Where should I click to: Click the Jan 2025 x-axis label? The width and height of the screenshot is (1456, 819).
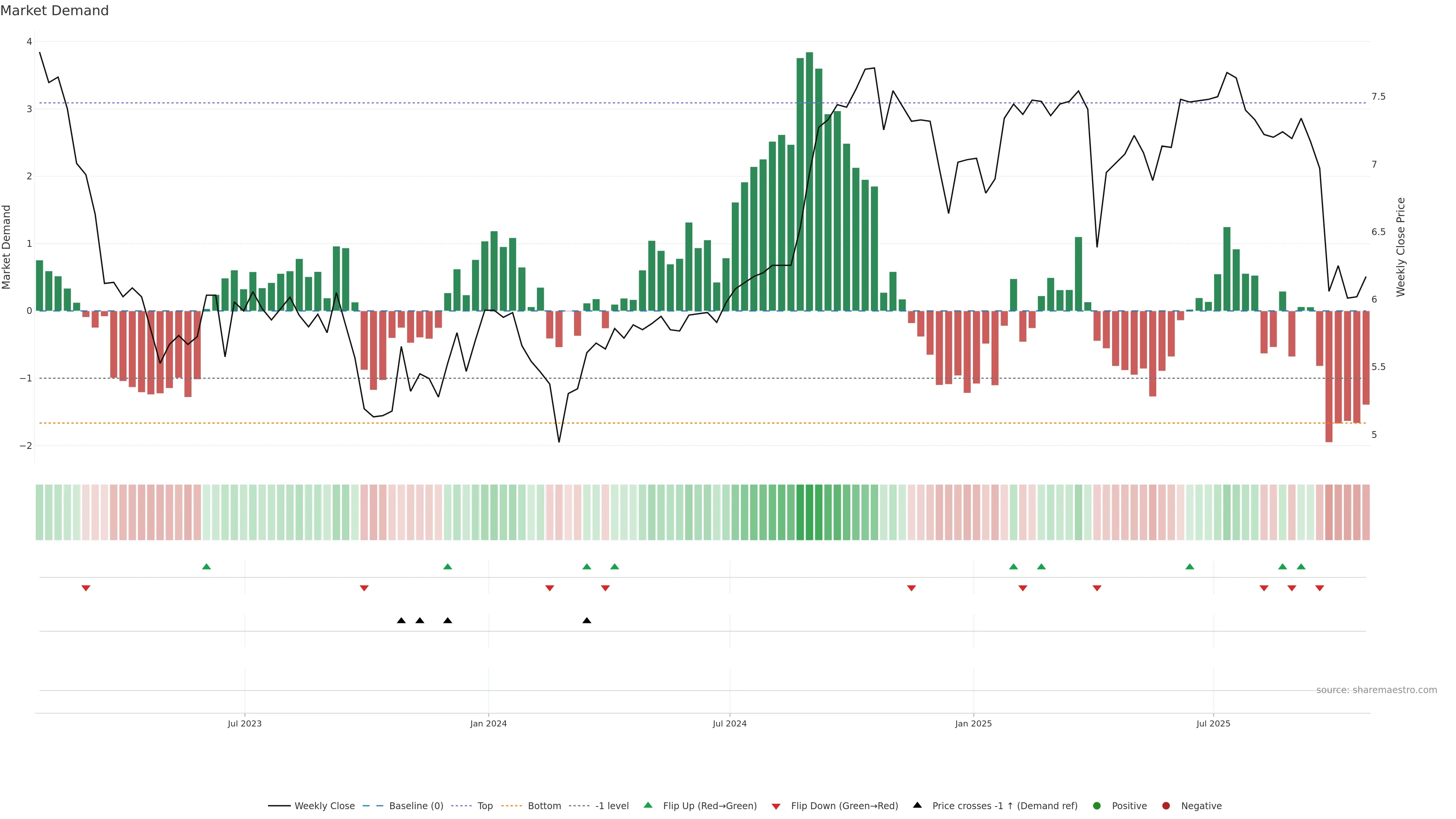(973, 723)
